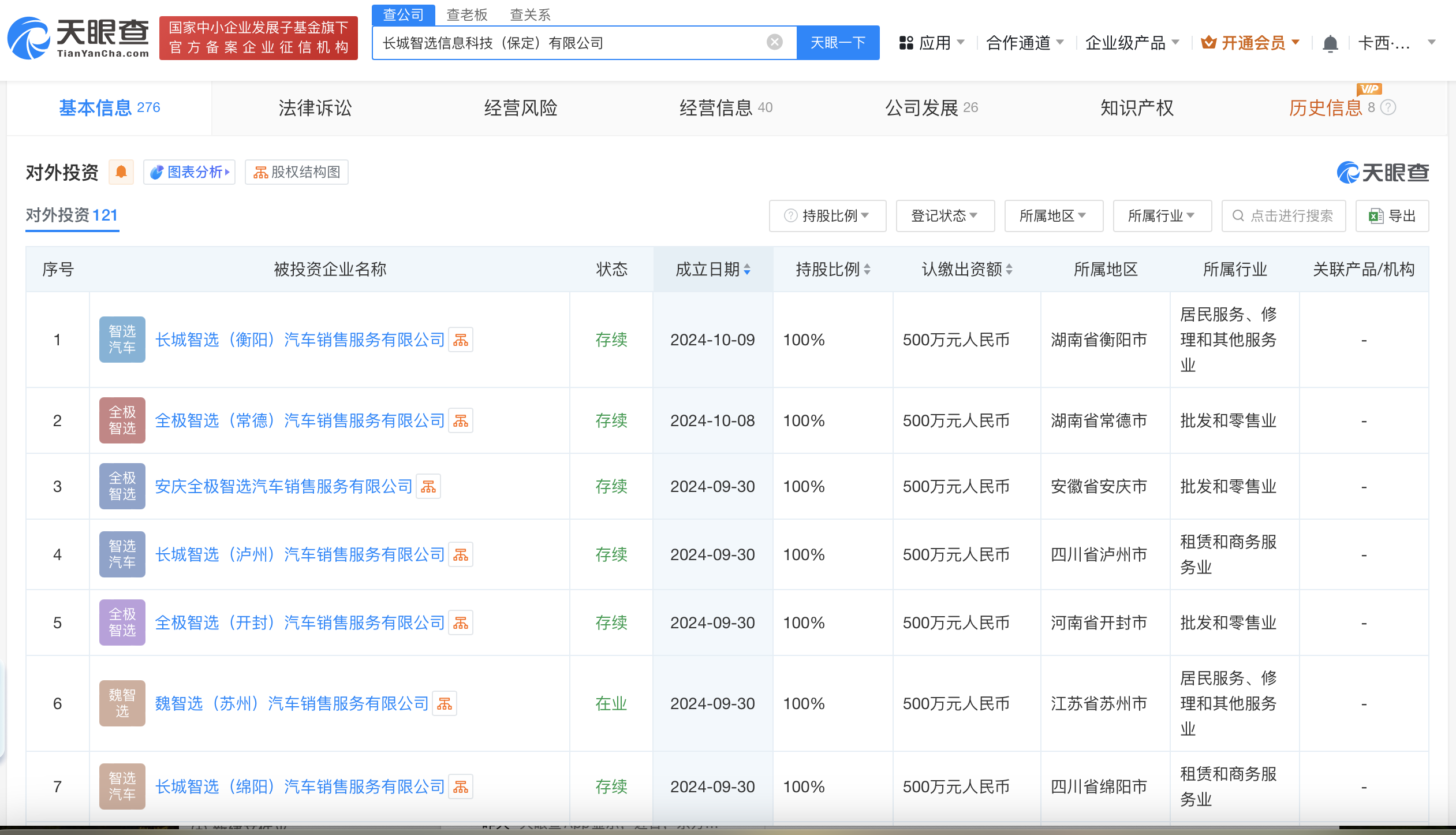Image resolution: width=1456 pixels, height=835 pixels.
Task: Sort table by 认缴出资额 column arrows
Action: pyautogui.click(x=1009, y=269)
